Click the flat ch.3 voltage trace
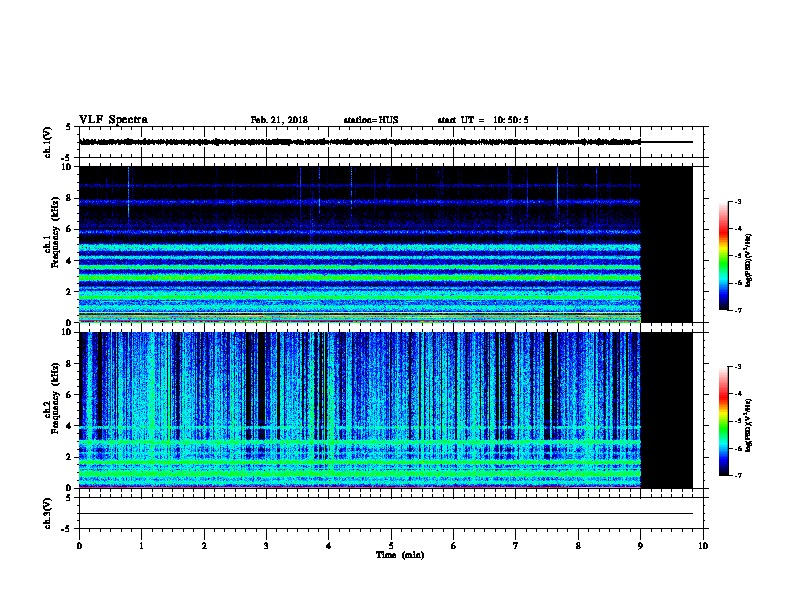This screenshot has width=792, height=612. click(x=385, y=514)
